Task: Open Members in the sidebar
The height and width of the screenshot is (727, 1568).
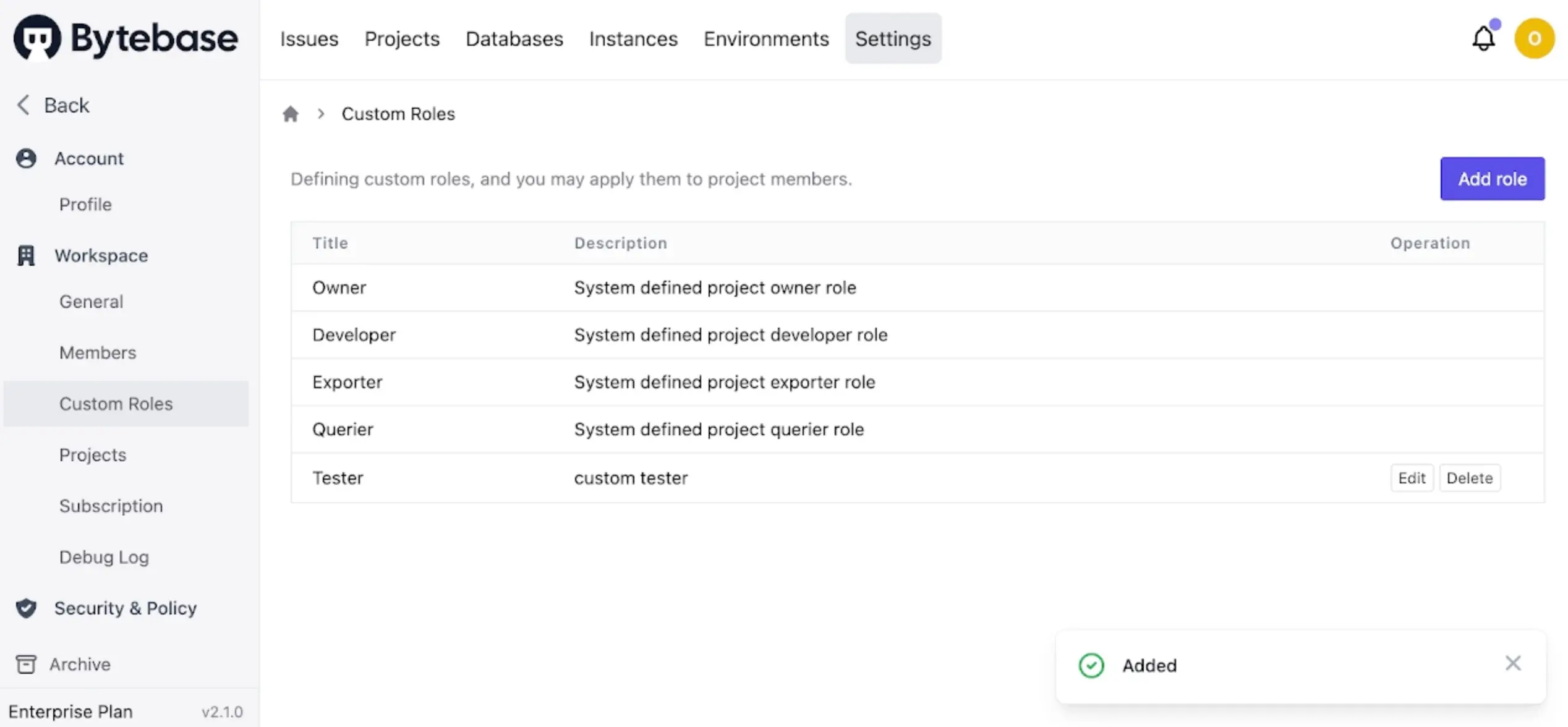Action: 98,352
